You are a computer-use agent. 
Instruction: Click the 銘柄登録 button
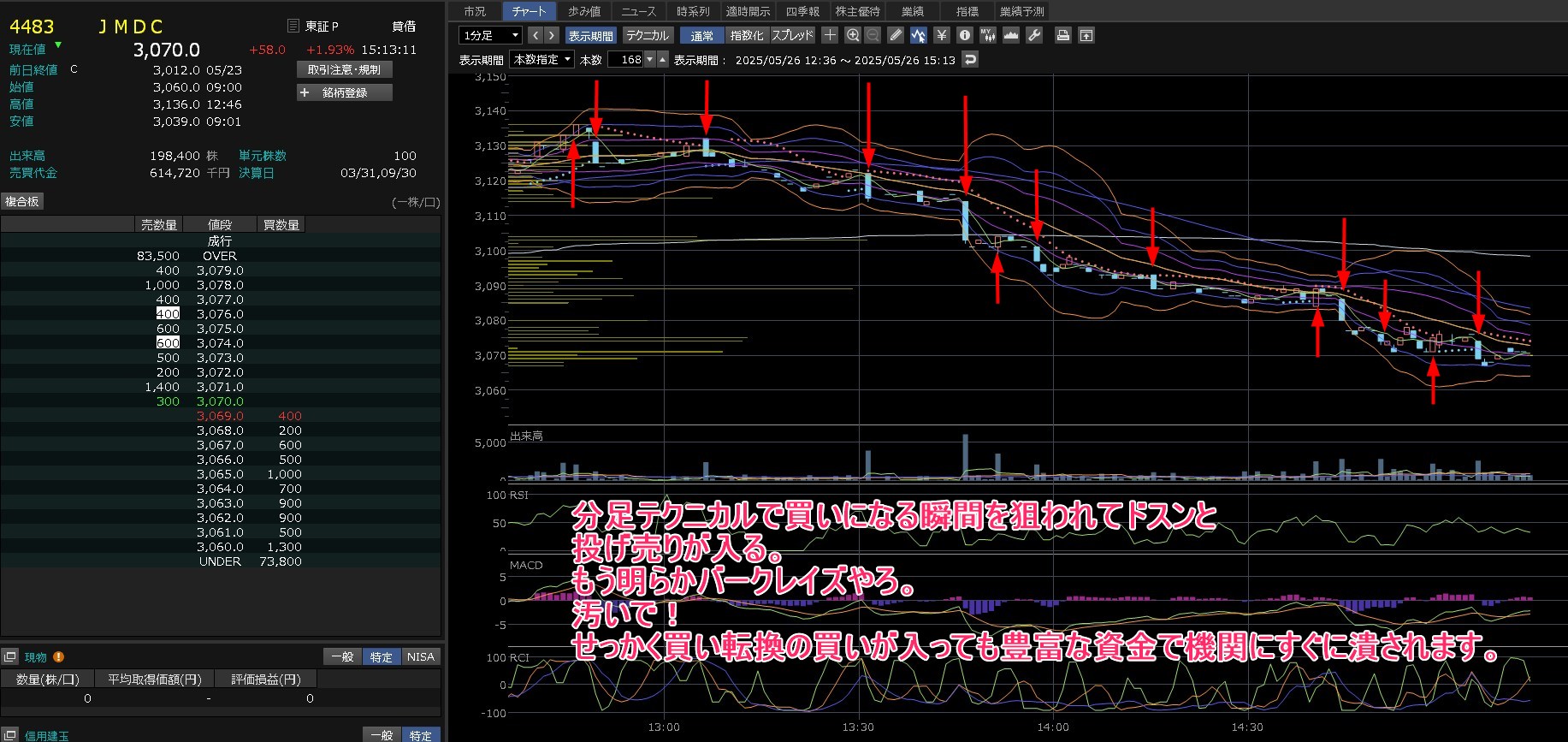(345, 92)
